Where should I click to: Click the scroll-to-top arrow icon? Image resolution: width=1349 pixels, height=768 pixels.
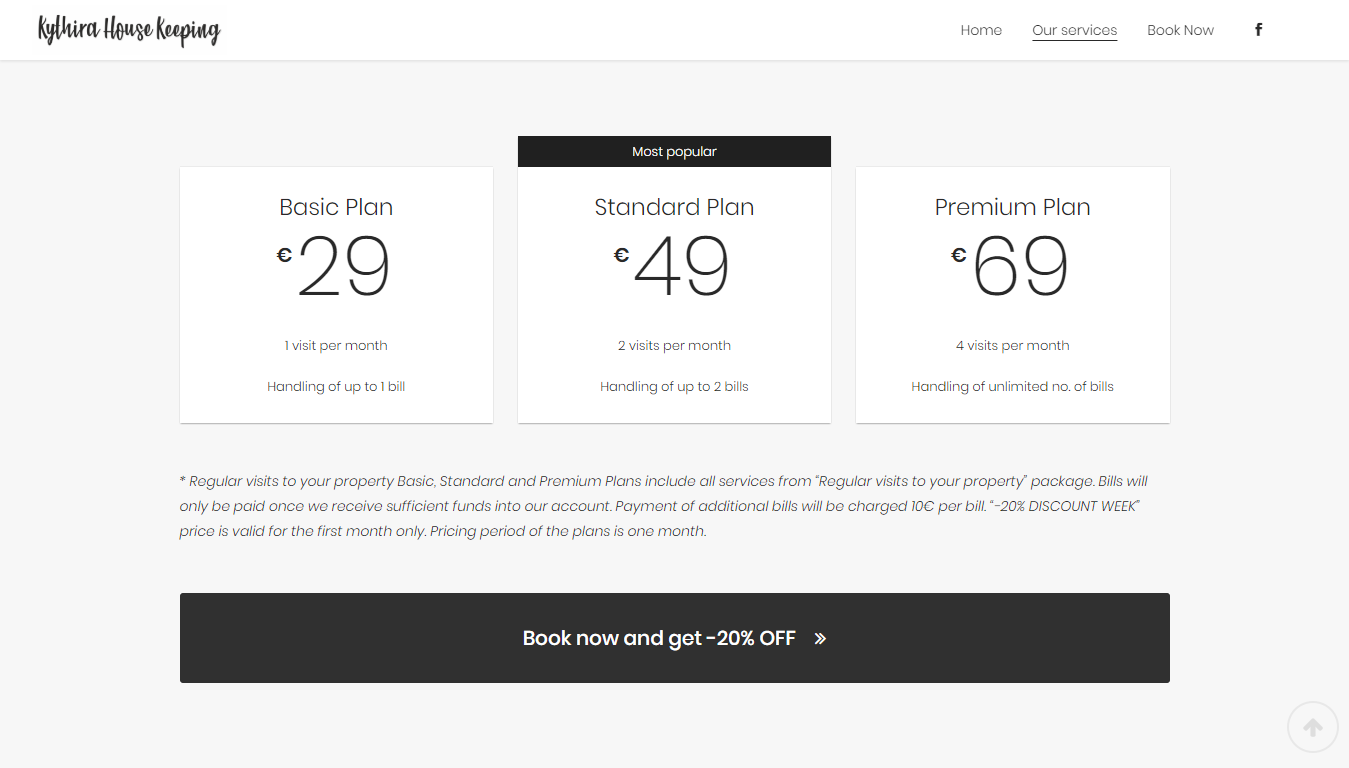[x=1313, y=727]
